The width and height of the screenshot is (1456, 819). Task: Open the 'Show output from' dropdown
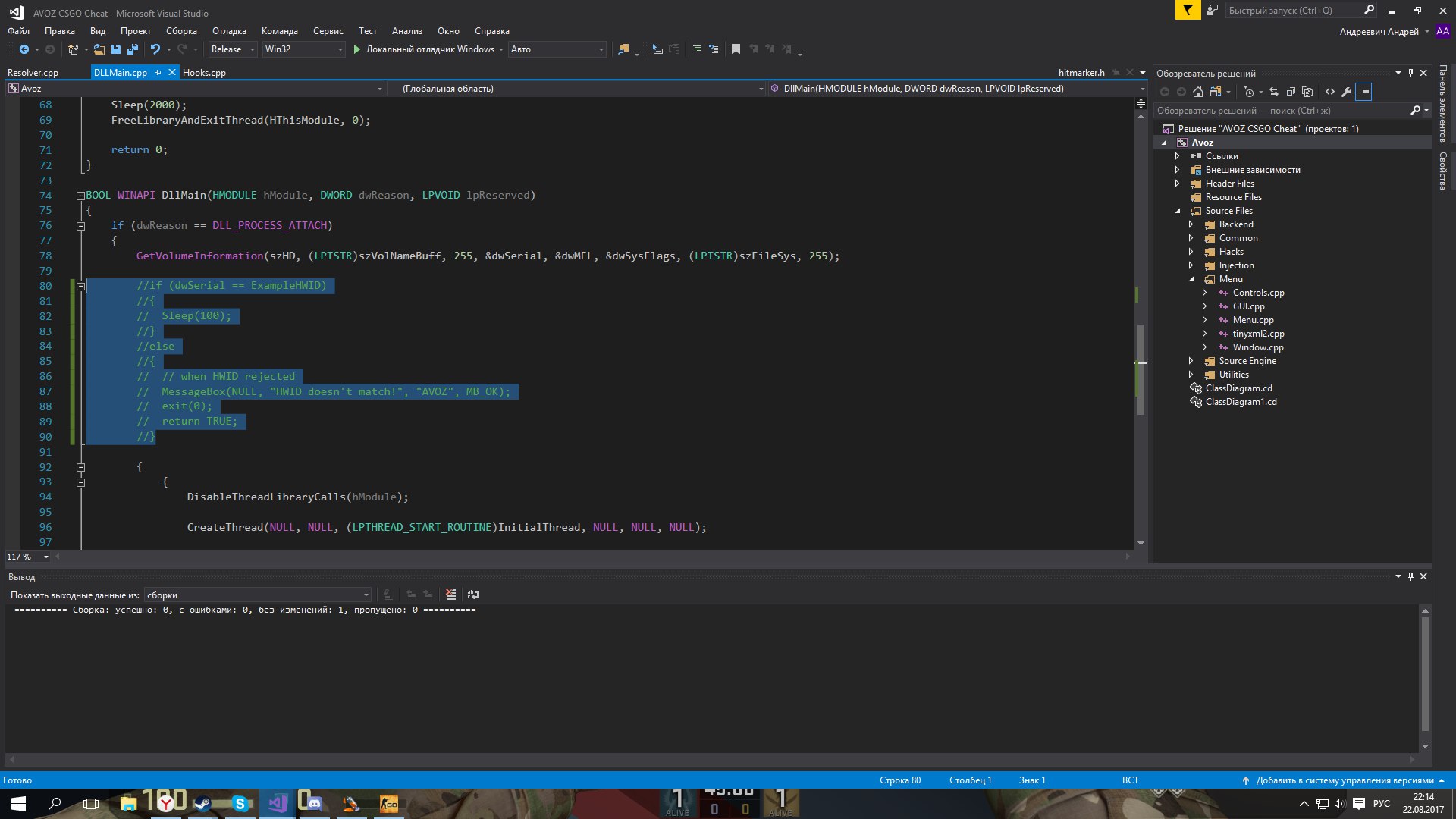pos(258,595)
